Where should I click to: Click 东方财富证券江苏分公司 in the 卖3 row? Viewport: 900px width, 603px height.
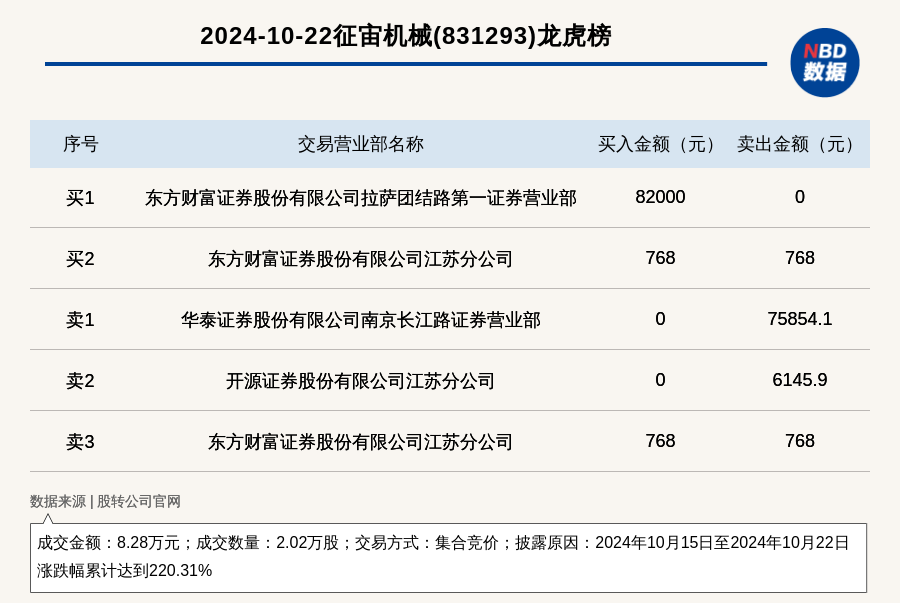tap(360, 441)
